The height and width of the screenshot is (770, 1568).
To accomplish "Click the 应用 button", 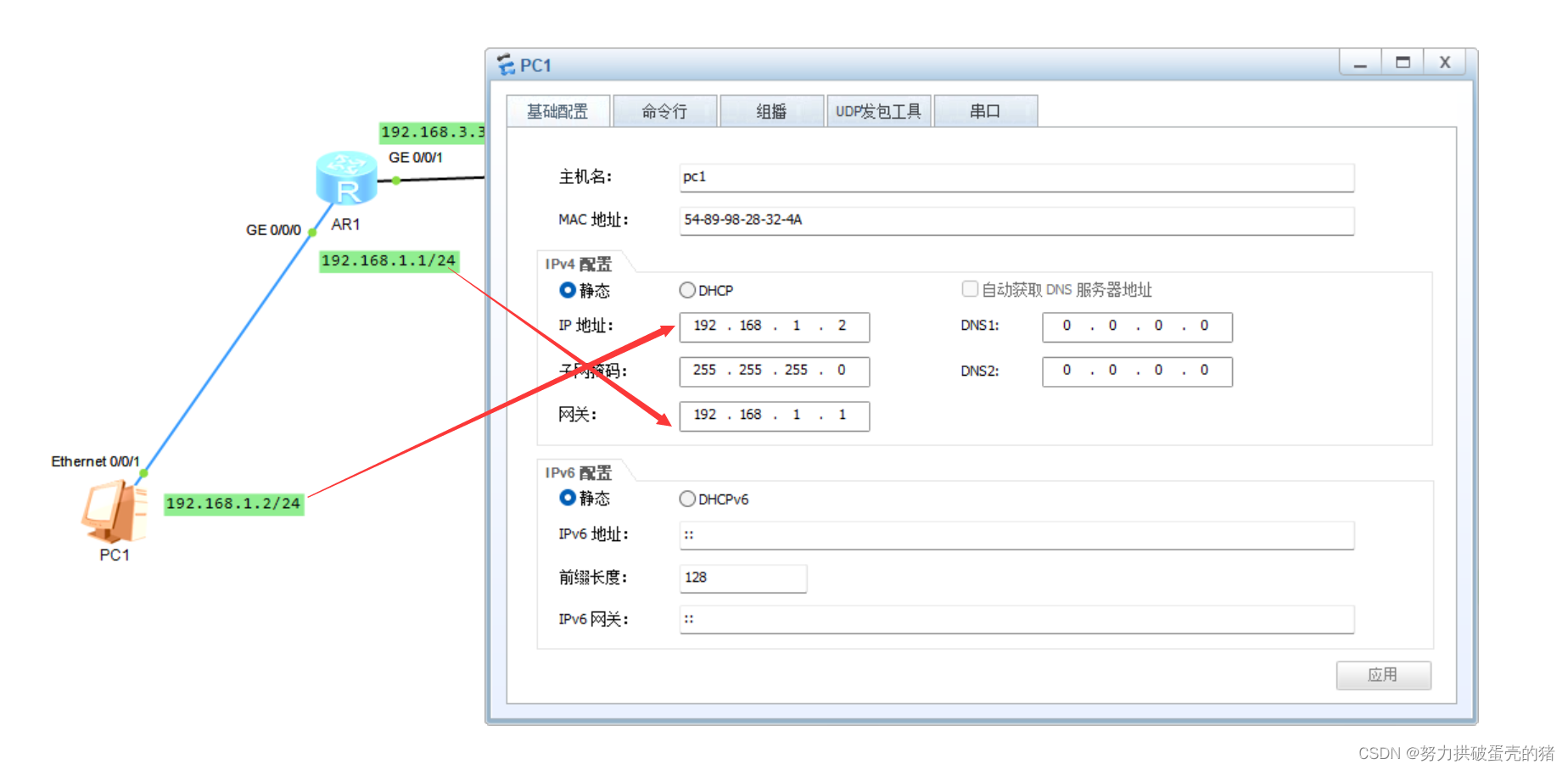I will pyautogui.click(x=1383, y=675).
